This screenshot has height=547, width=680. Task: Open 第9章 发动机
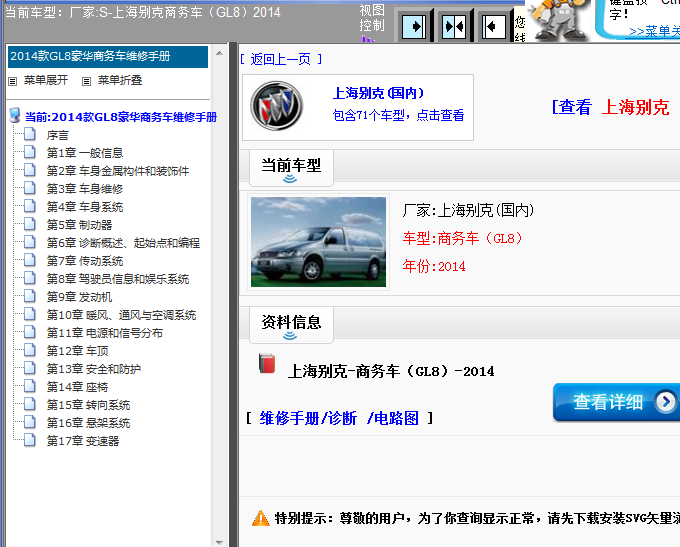(79, 297)
